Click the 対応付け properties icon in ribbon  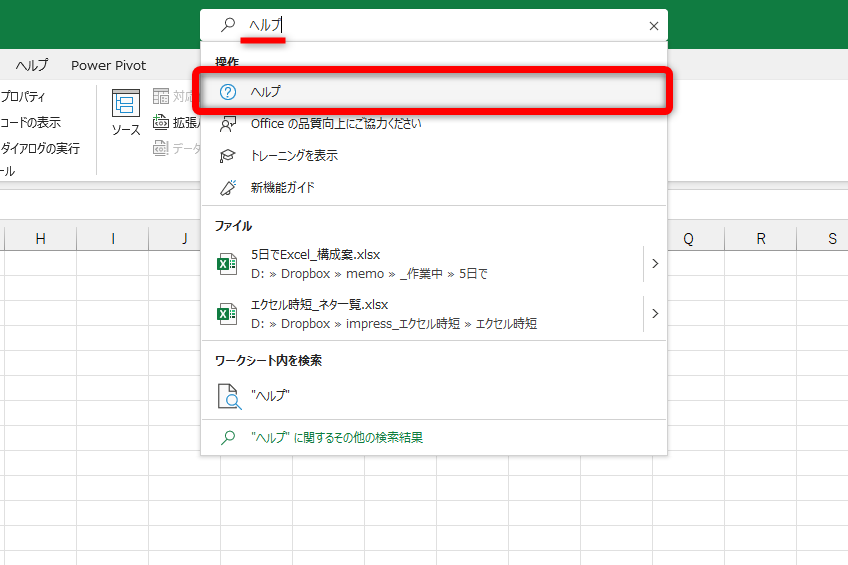(x=161, y=96)
